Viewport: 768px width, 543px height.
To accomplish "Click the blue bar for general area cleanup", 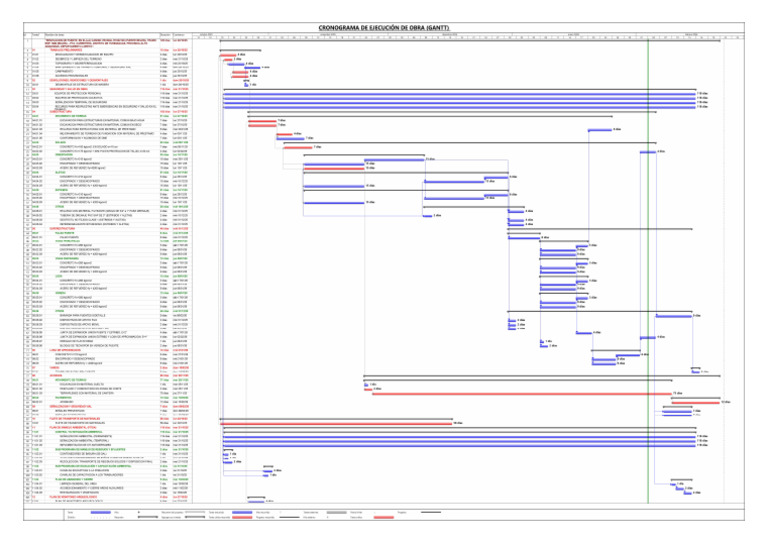I will click(673, 484).
